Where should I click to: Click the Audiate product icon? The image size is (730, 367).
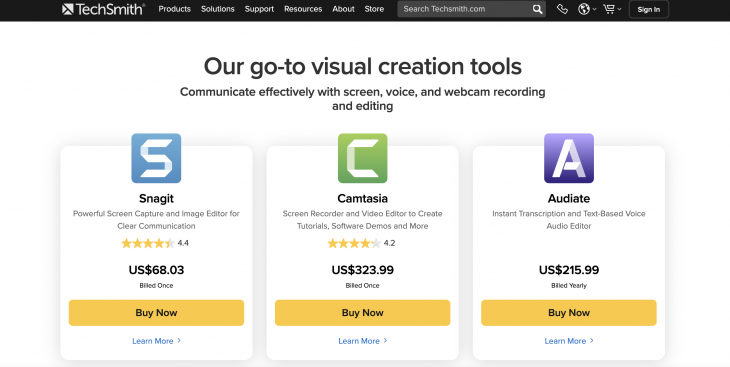[x=569, y=158]
